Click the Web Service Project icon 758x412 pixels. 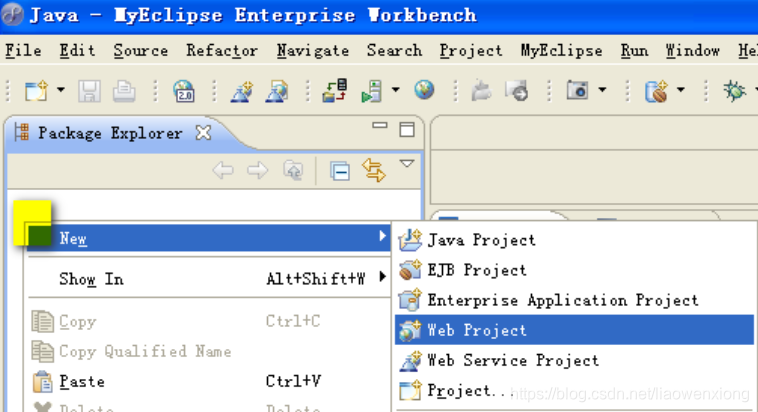pyautogui.click(x=410, y=361)
